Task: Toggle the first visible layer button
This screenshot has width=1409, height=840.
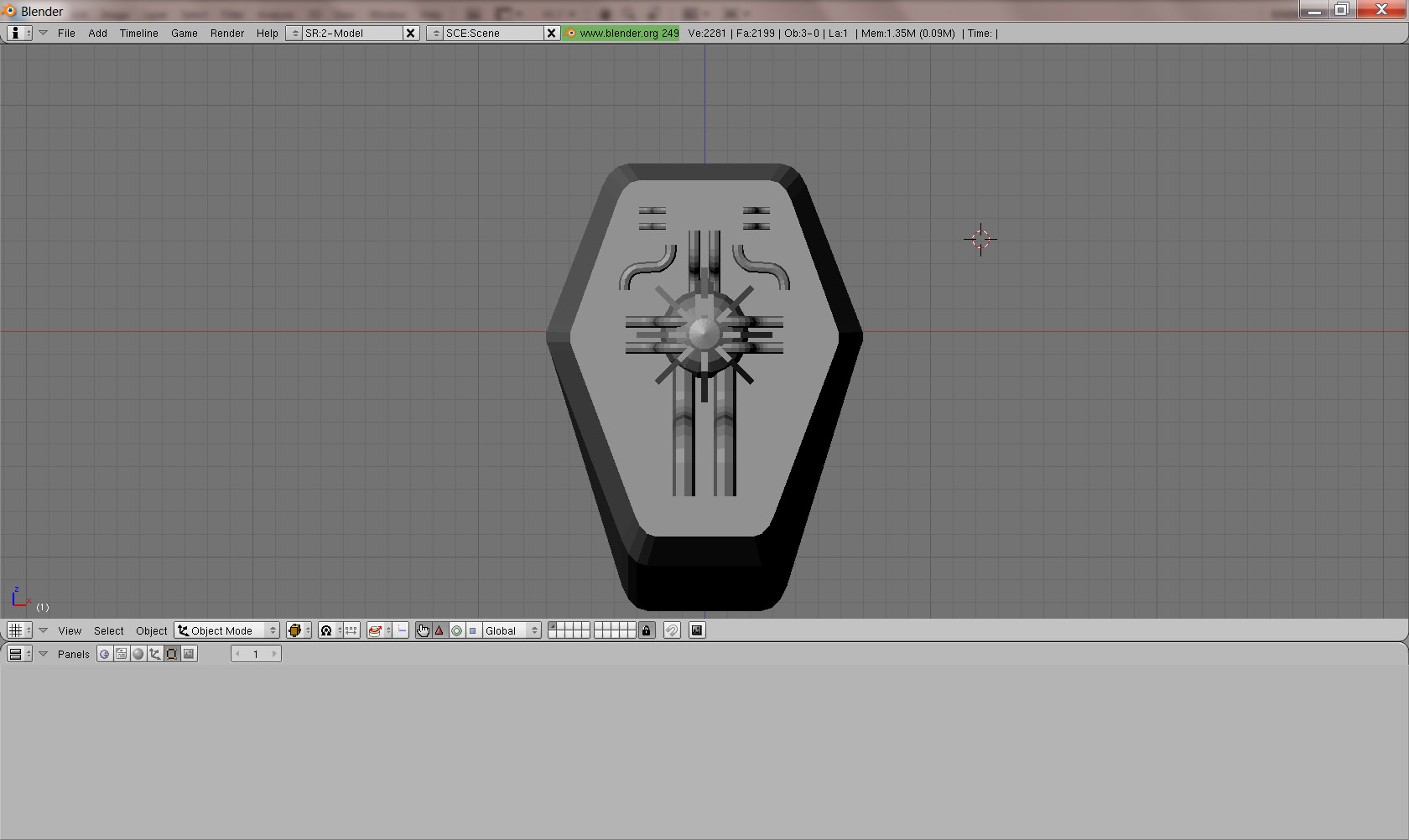Action: [x=552, y=626]
